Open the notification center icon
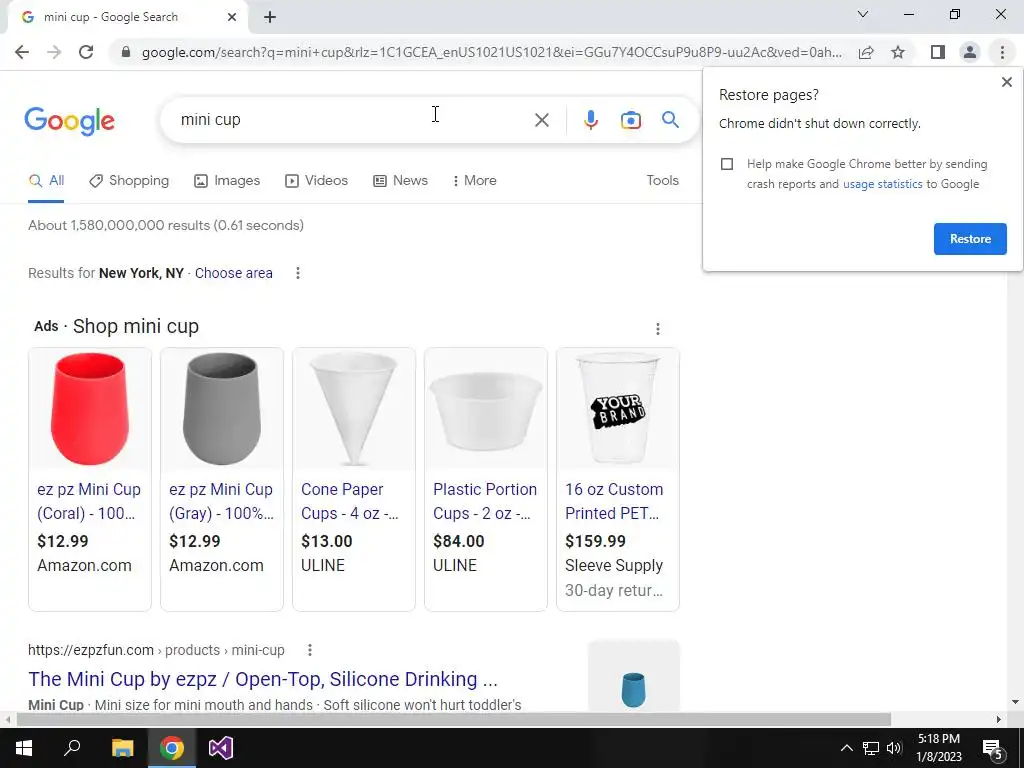Image resolution: width=1024 pixels, height=768 pixels. coord(992,748)
